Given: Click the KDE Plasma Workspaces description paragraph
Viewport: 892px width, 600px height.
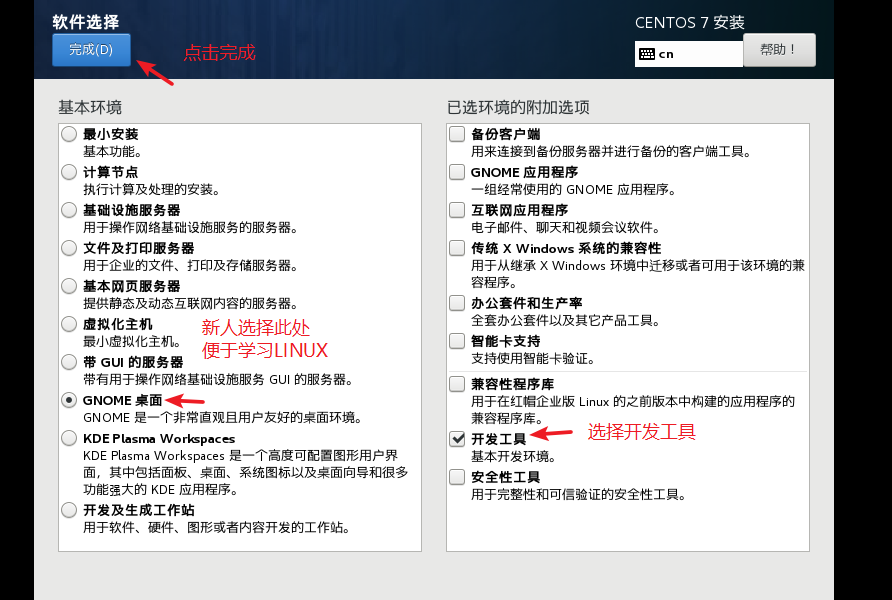Looking at the screenshot, I should tap(246, 473).
